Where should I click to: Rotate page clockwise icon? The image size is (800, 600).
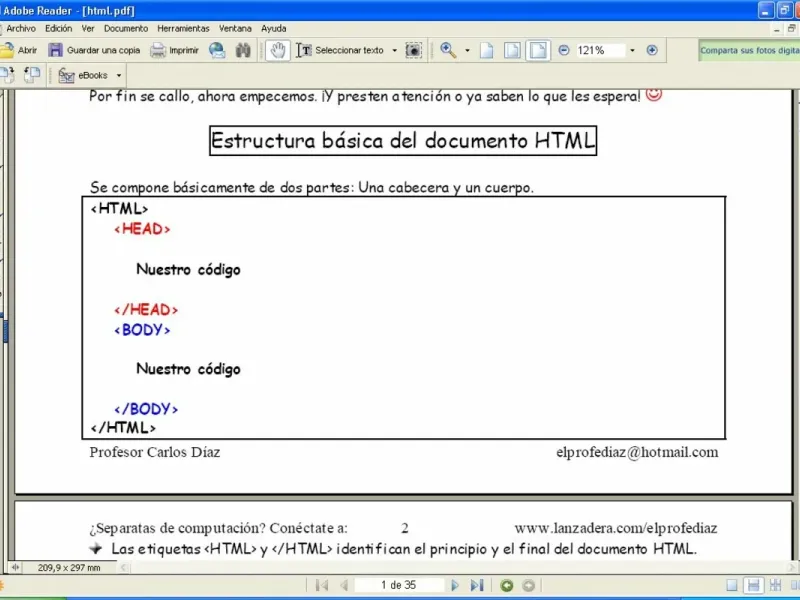(x=7, y=75)
